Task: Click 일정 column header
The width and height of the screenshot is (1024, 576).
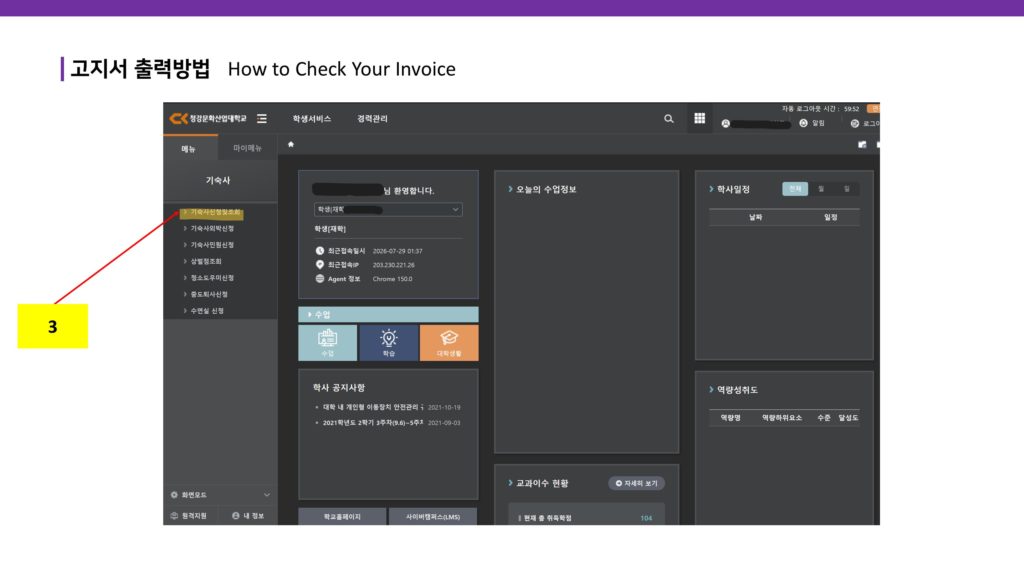Action: (831, 217)
